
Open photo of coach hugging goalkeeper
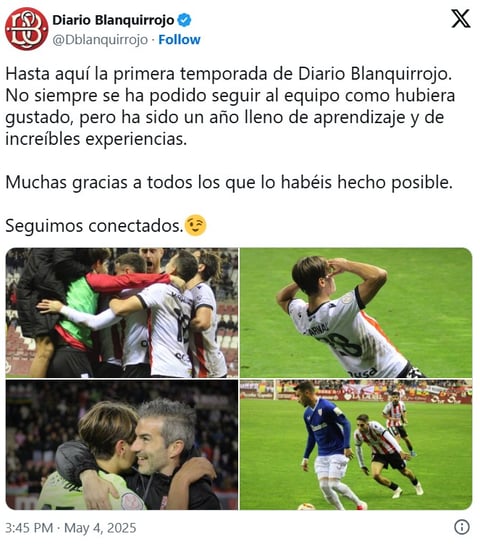pyautogui.click(x=122, y=445)
